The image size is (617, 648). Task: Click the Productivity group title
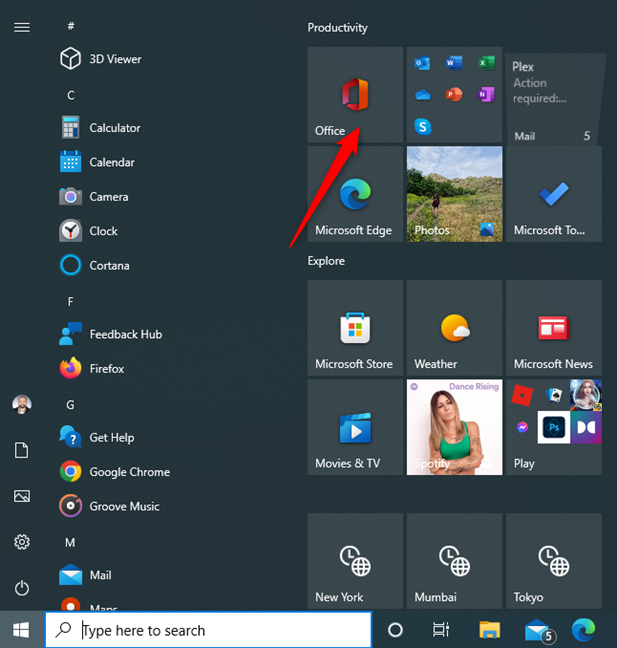point(337,28)
